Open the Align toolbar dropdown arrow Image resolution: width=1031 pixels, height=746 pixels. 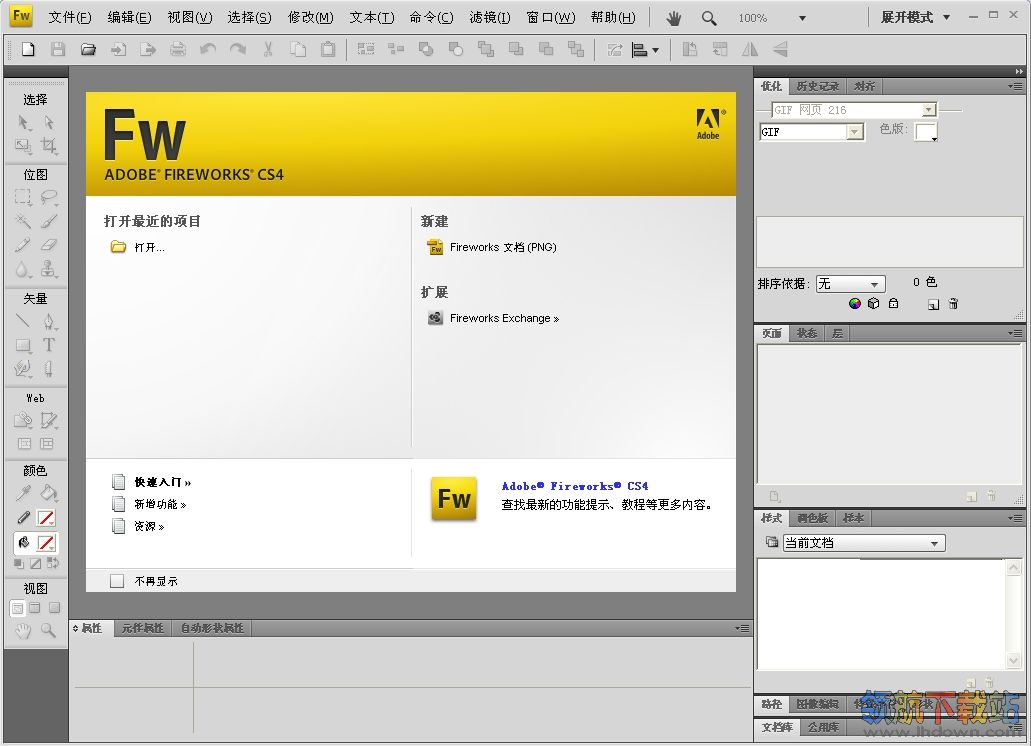[x=656, y=50]
